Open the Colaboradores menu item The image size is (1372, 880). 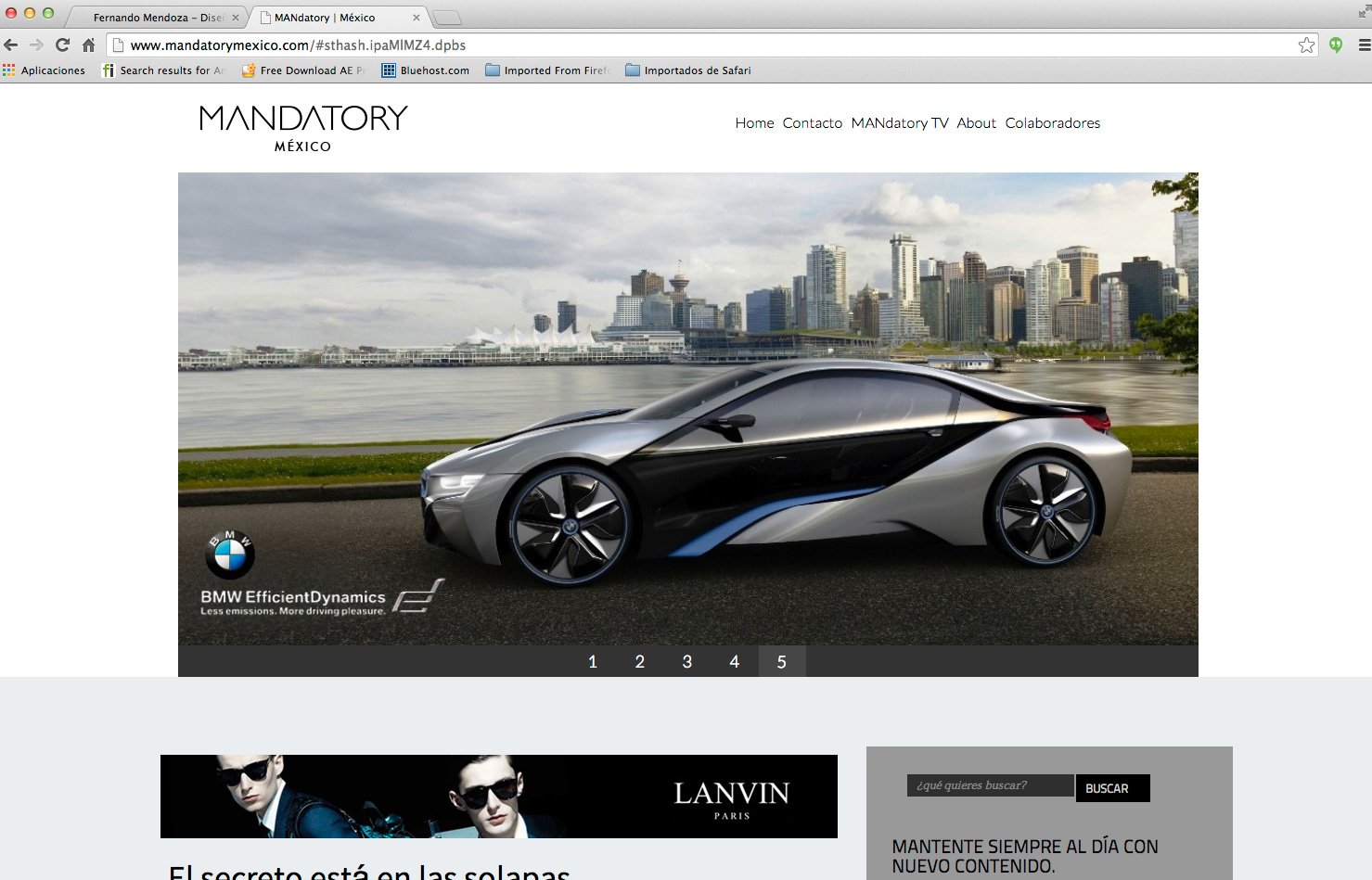(1053, 123)
